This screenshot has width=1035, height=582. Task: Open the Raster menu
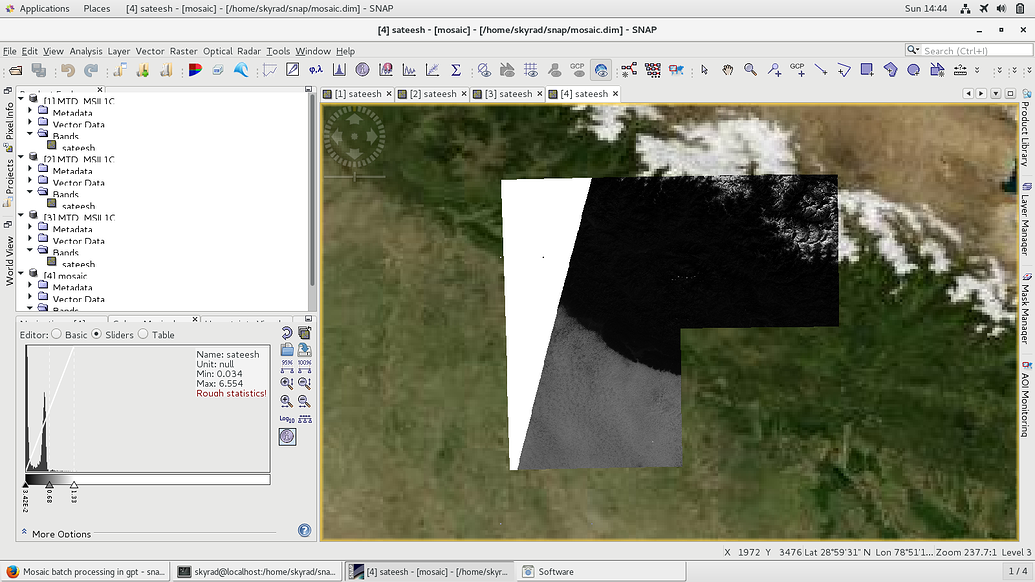(x=185, y=50)
